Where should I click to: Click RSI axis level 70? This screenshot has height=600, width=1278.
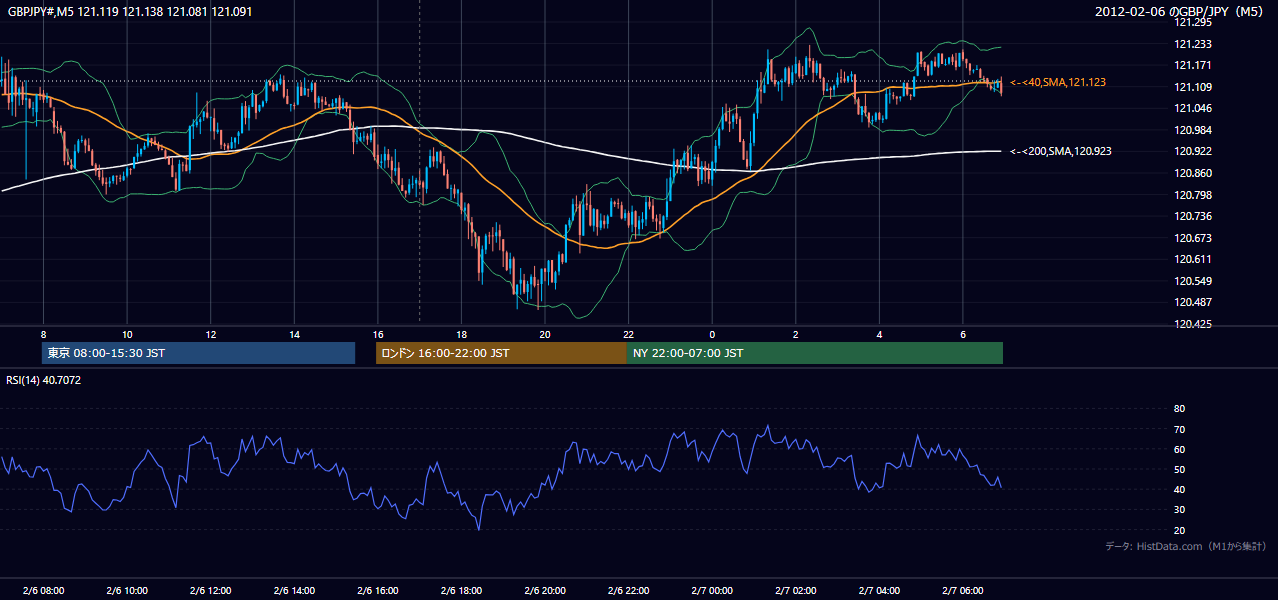coord(1179,429)
